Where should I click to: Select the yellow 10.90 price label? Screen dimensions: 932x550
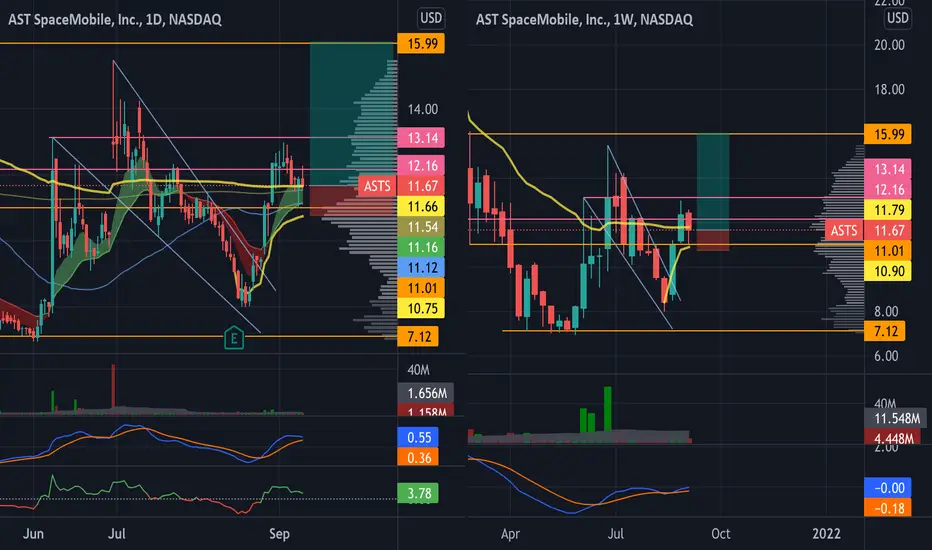tap(887, 271)
